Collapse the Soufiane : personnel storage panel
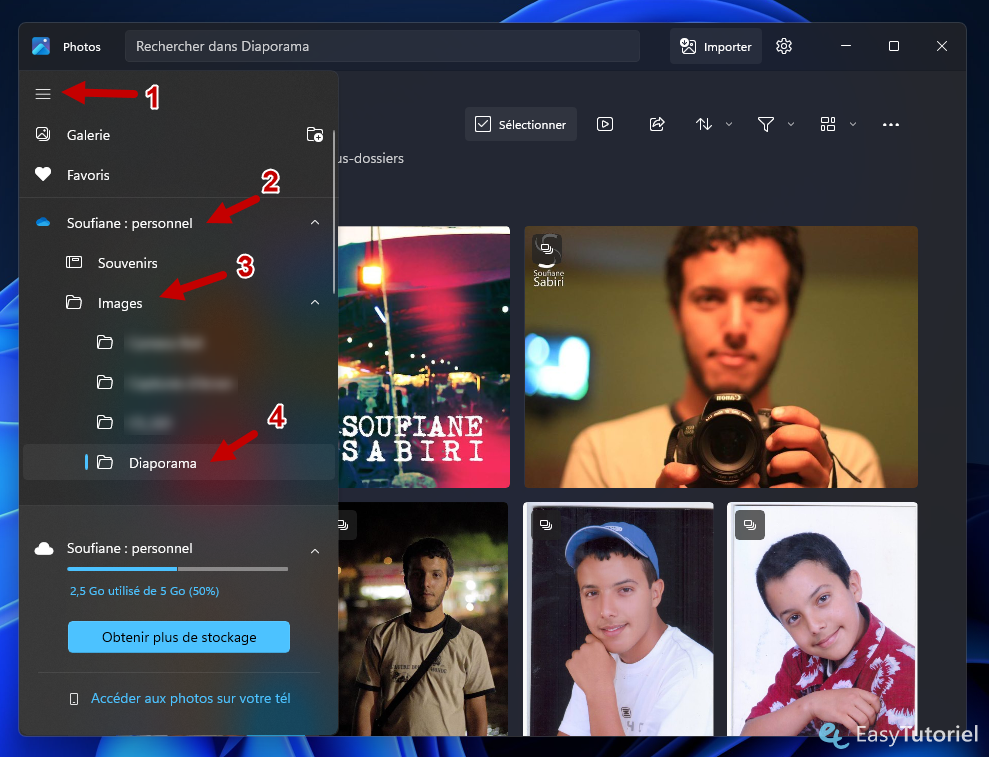Image resolution: width=989 pixels, height=757 pixels. 315,551
